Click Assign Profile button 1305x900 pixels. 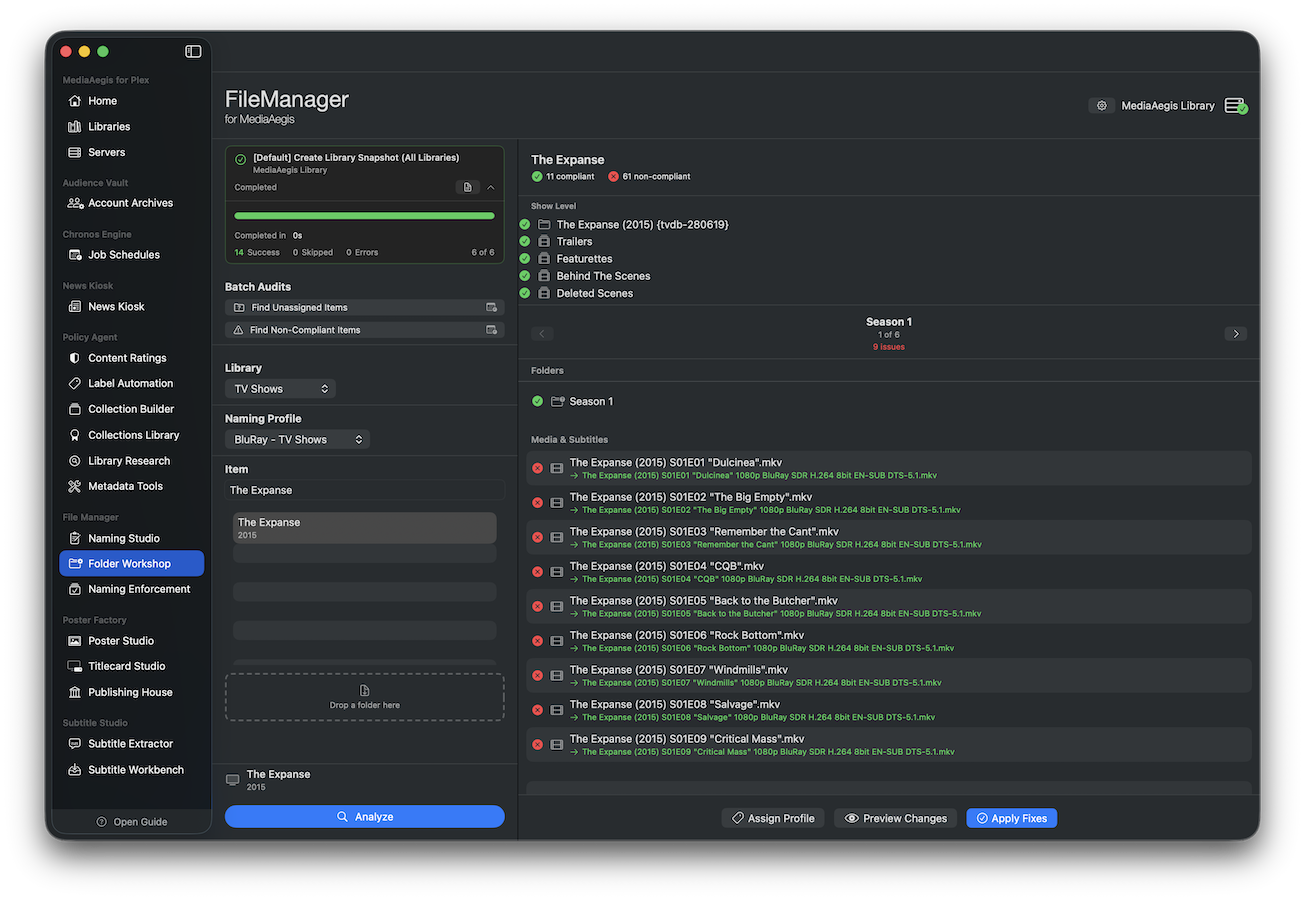pyautogui.click(x=773, y=818)
